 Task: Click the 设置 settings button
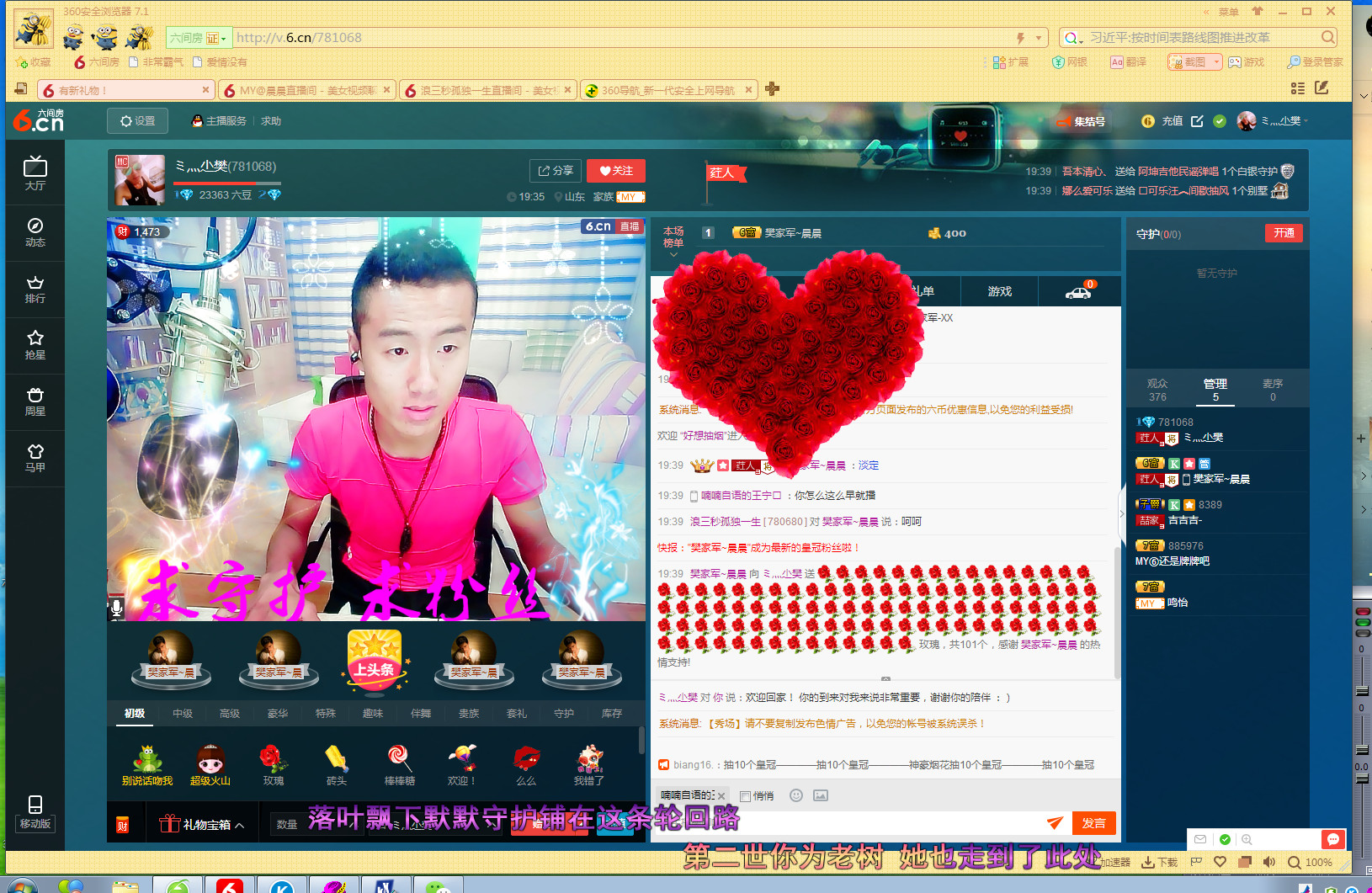pyautogui.click(x=137, y=121)
